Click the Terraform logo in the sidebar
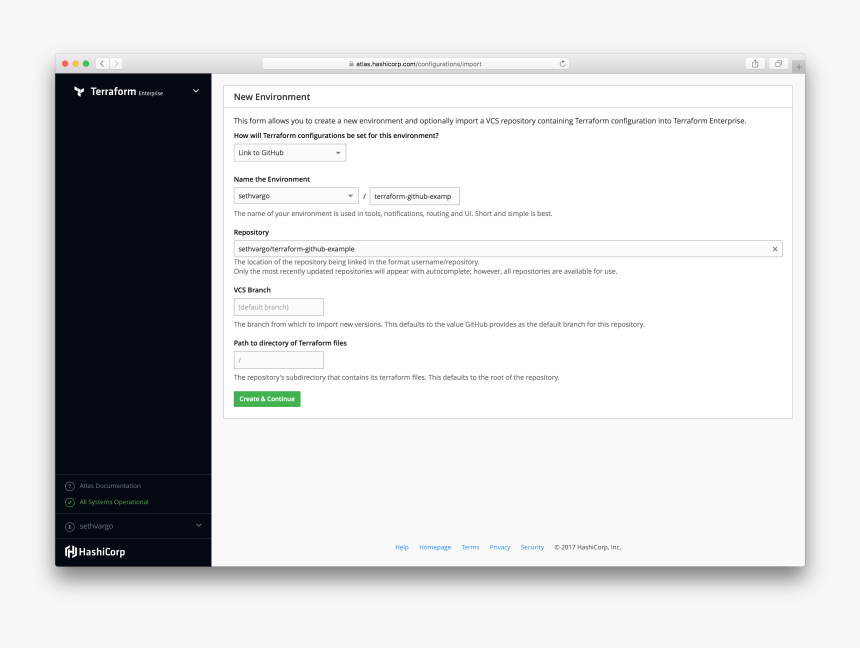 (x=77, y=91)
